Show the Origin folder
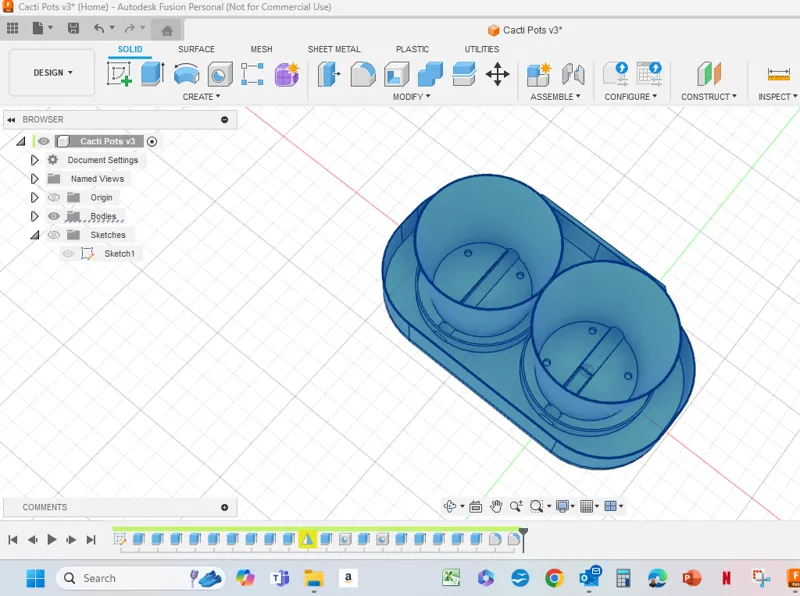The height and width of the screenshot is (596, 800). (x=54, y=197)
